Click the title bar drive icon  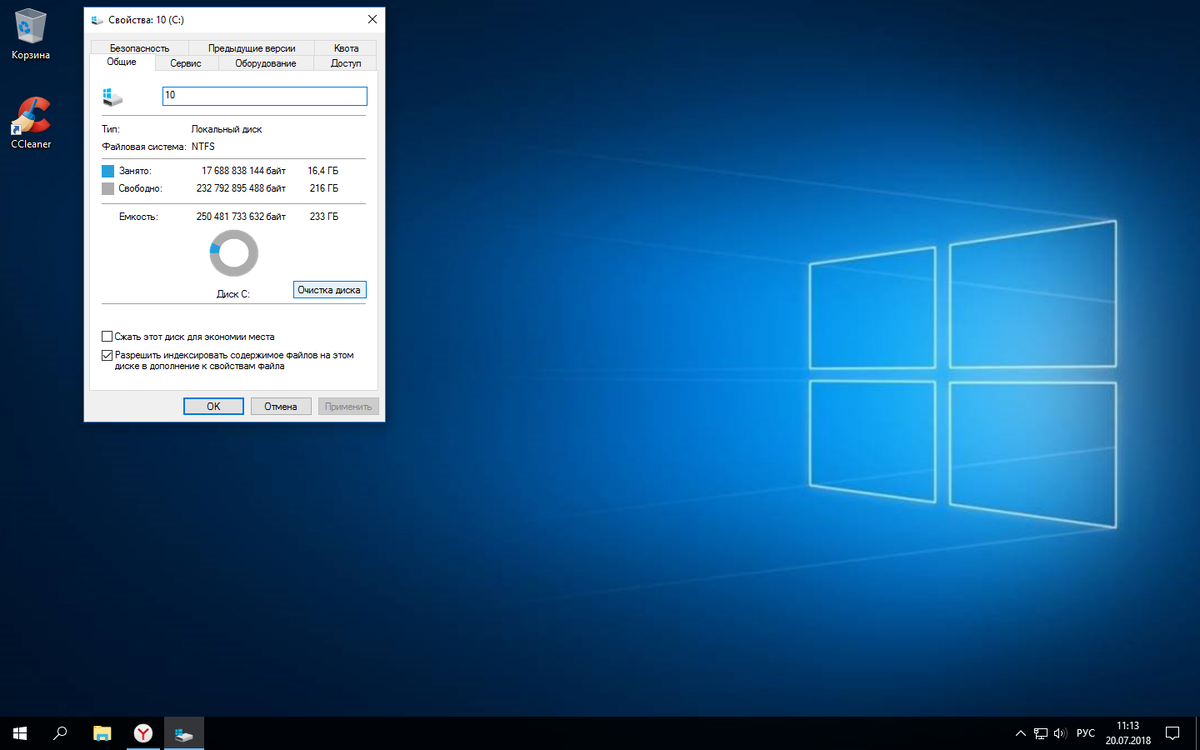point(97,19)
